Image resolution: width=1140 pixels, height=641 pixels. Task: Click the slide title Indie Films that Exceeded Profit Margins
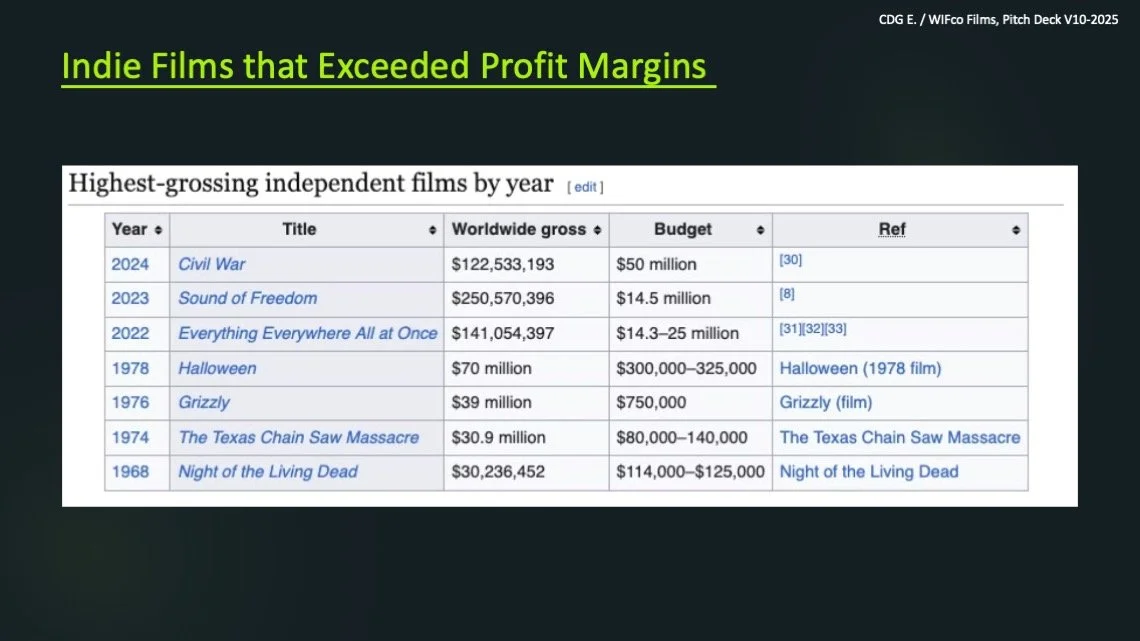[x=384, y=65]
